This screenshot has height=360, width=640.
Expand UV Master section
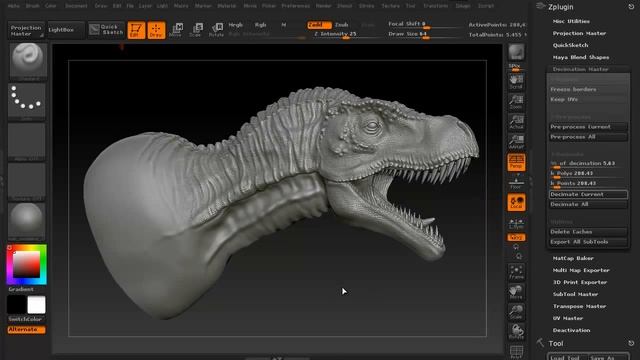[x=568, y=318]
